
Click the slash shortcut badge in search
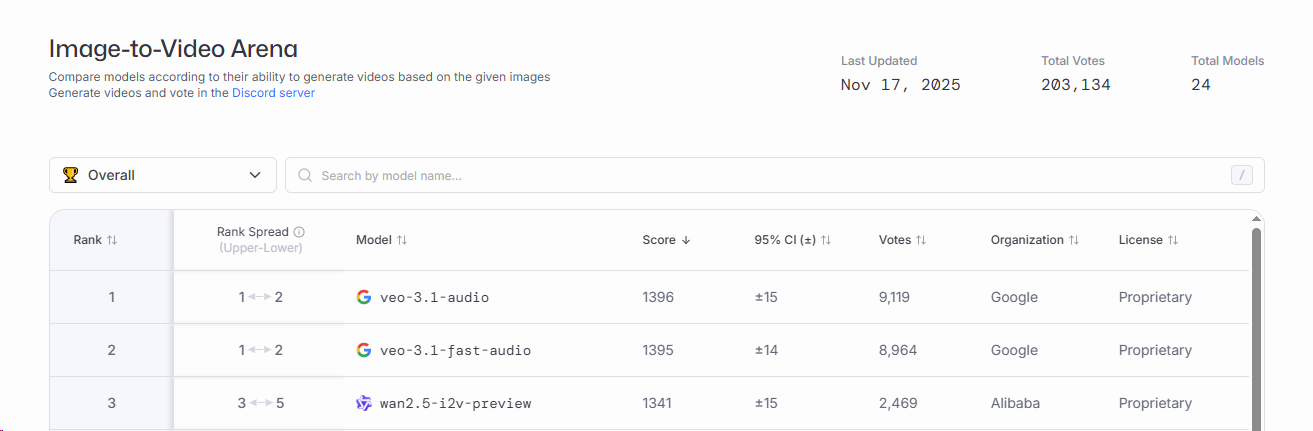point(1241,175)
